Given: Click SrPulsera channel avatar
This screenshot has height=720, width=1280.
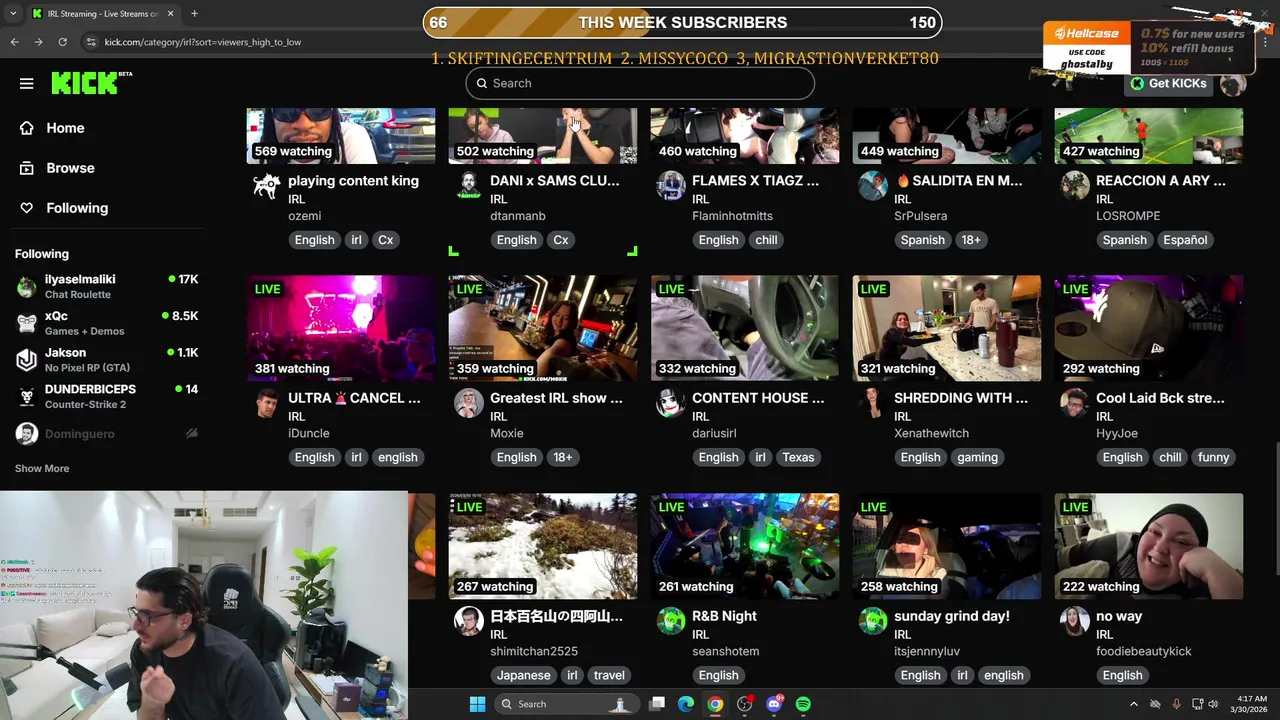Looking at the screenshot, I should (x=873, y=187).
